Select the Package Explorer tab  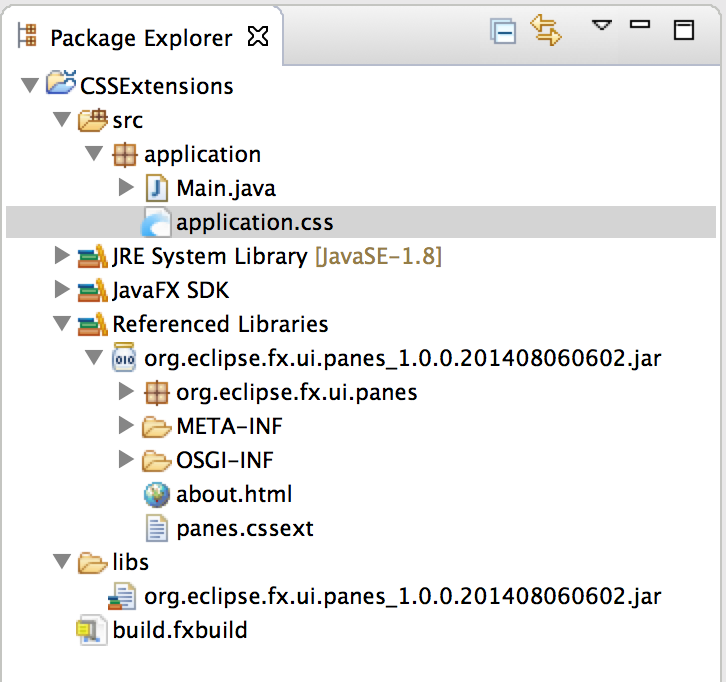[140, 39]
